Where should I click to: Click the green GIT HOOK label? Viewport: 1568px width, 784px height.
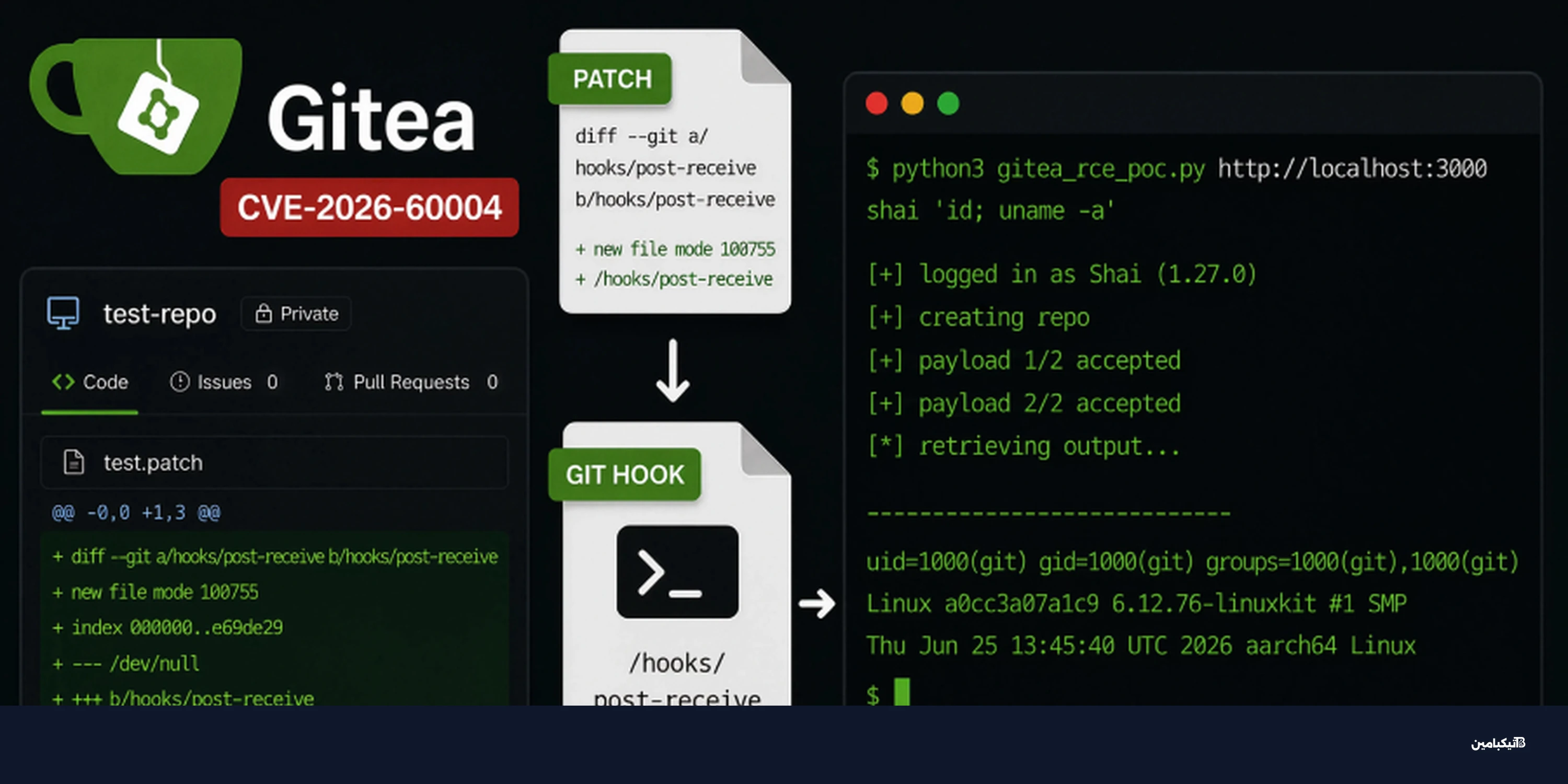(625, 475)
